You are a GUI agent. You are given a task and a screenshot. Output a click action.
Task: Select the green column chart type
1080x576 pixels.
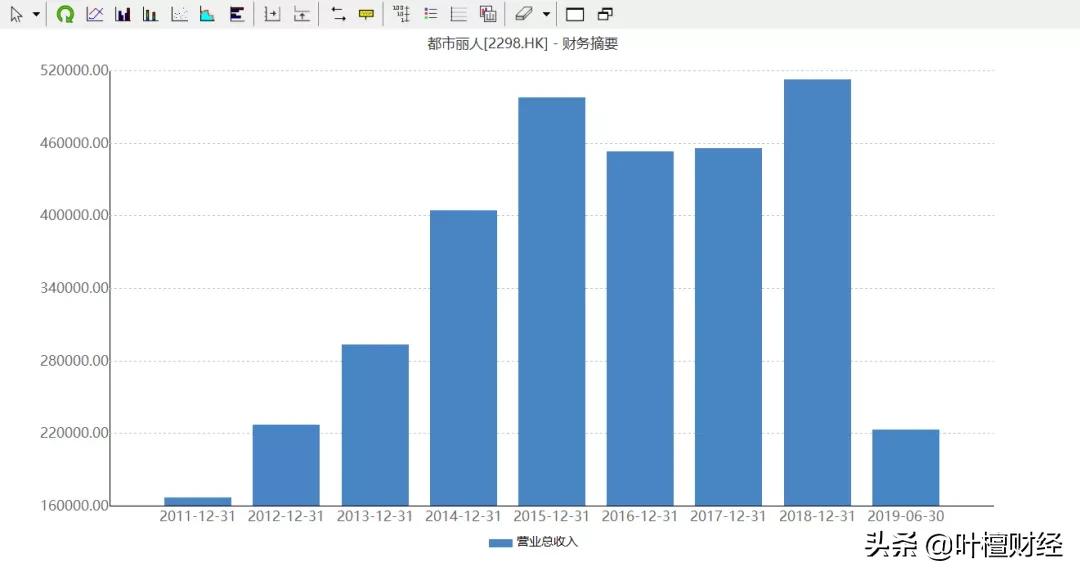click(150, 14)
